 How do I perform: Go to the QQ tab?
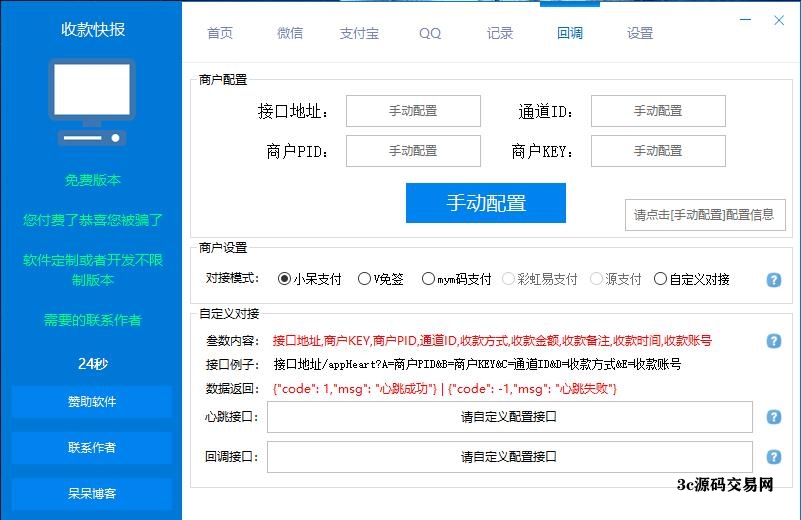[x=430, y=33]
